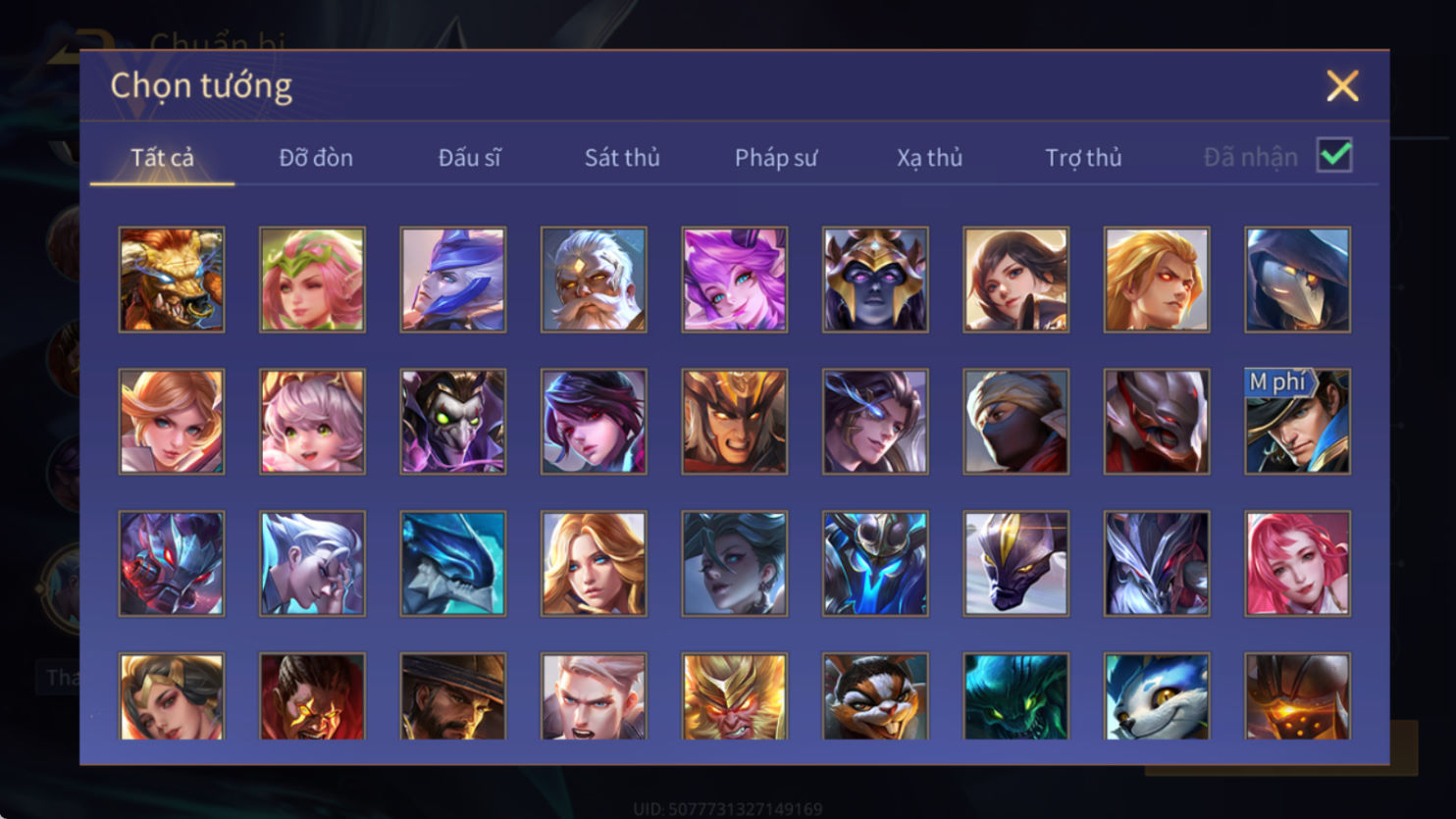Pick the purple-haired girl hero portrait
This screenshot has height=819, width=1456.
coord(734,280)
